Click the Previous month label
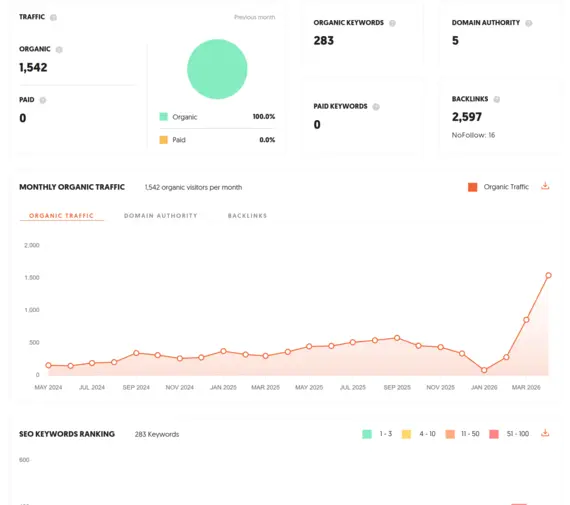Image resolution: width=570 pixels, height=505 pixels. [254, 17]
